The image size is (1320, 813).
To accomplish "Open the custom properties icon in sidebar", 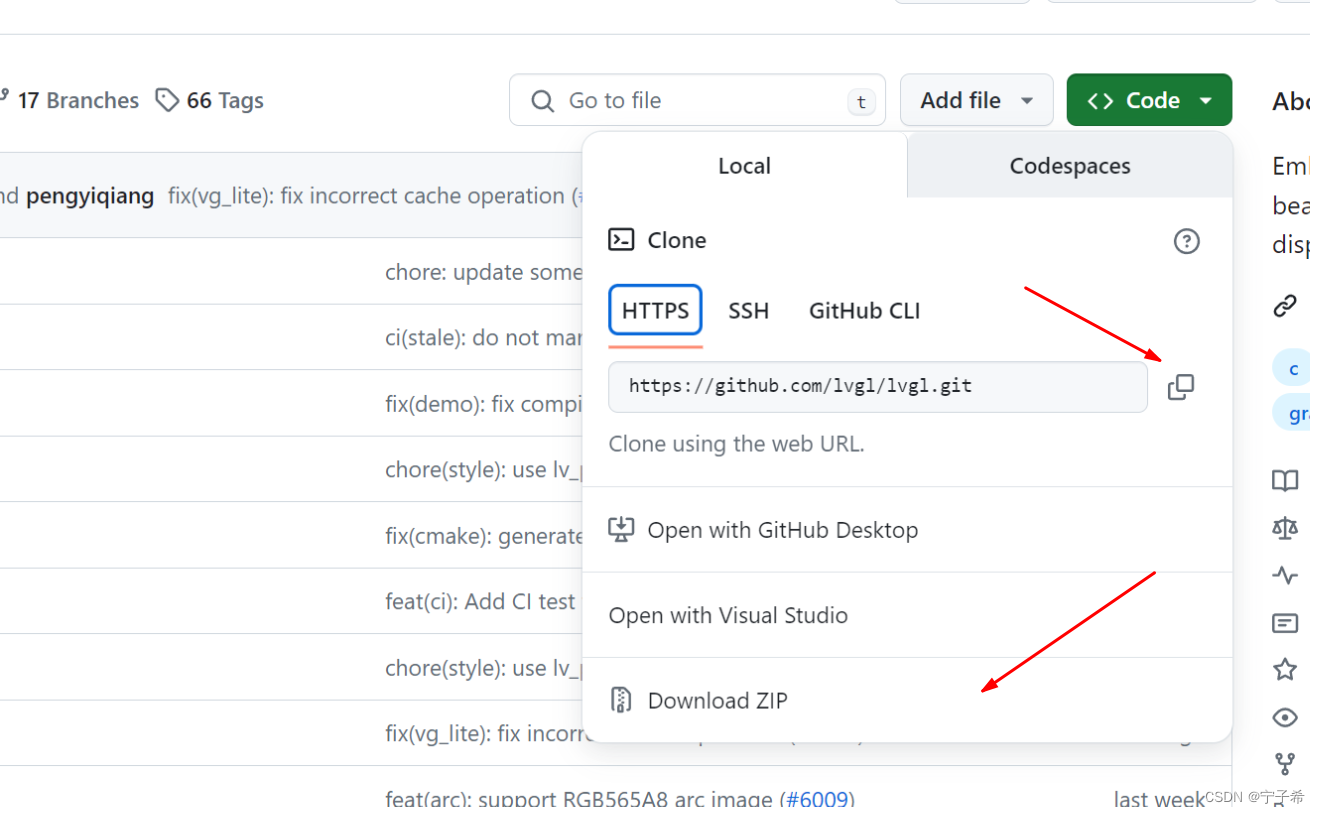I will coord(1285,623).
